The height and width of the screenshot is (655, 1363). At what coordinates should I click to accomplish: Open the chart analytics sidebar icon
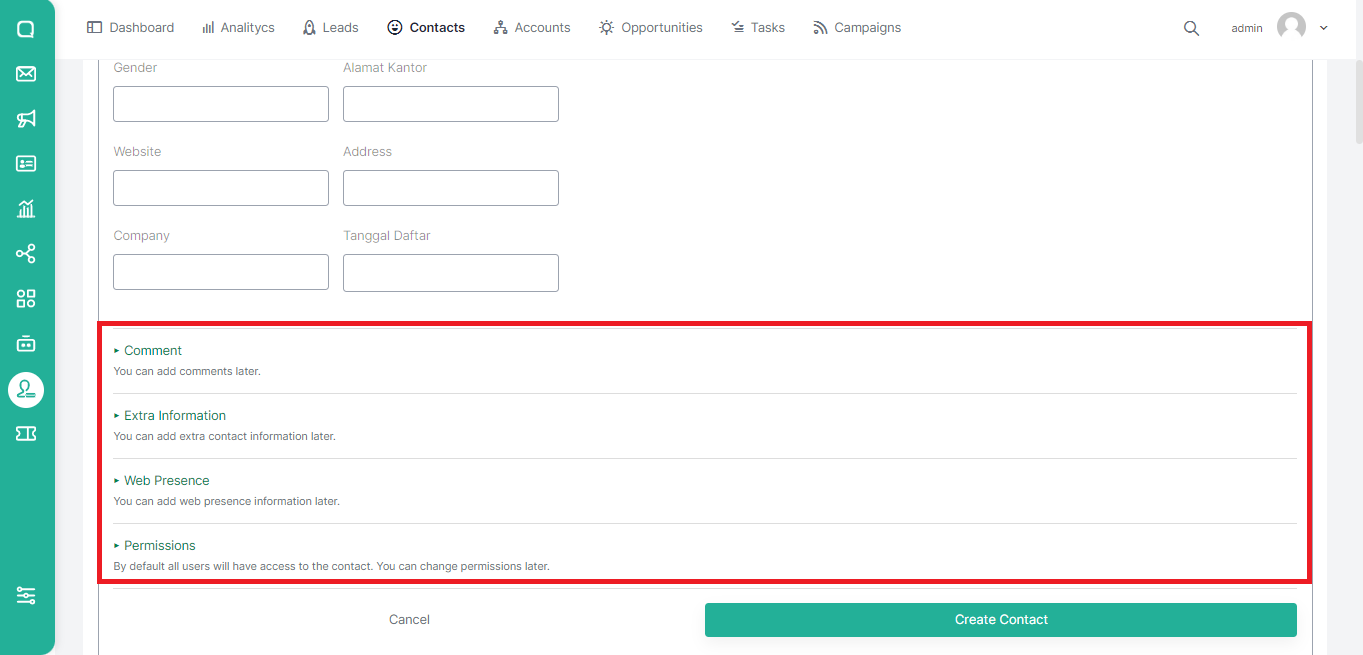[26, 209]
